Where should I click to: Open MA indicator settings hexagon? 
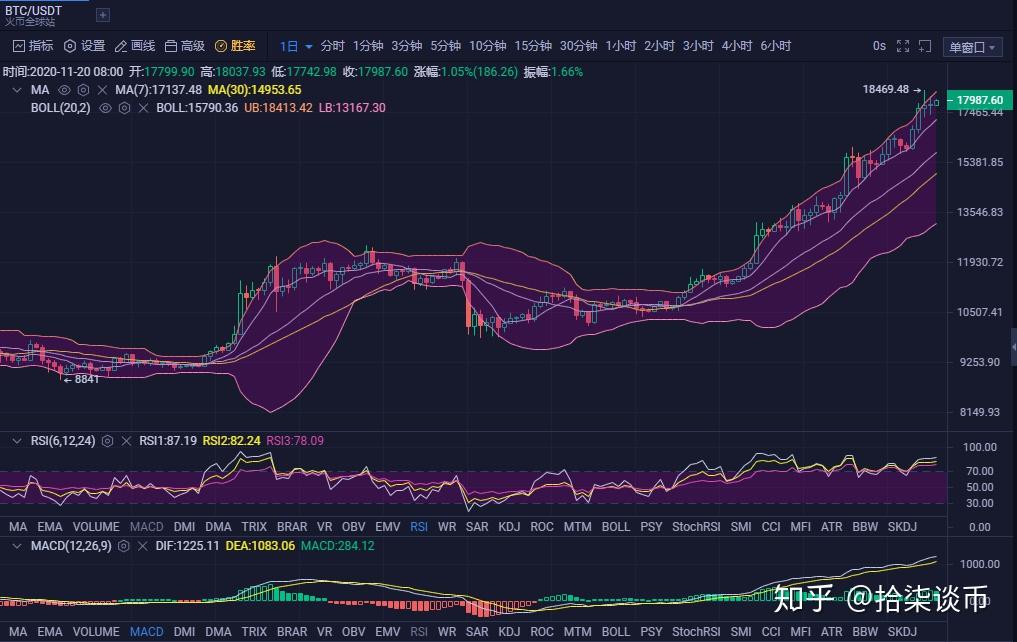84,90
